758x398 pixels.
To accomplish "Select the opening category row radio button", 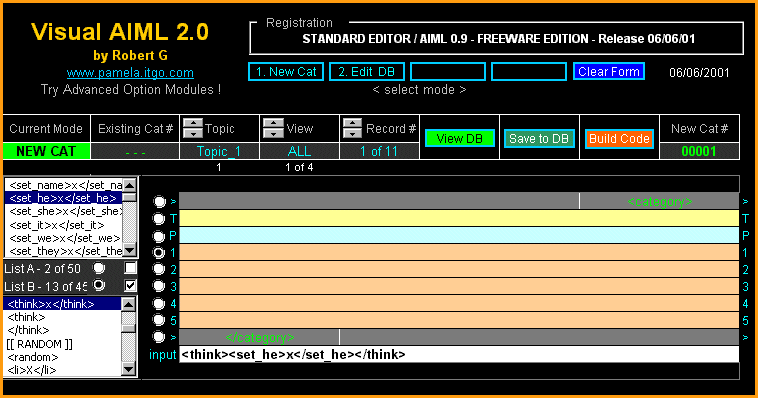I will click(159, 201).
